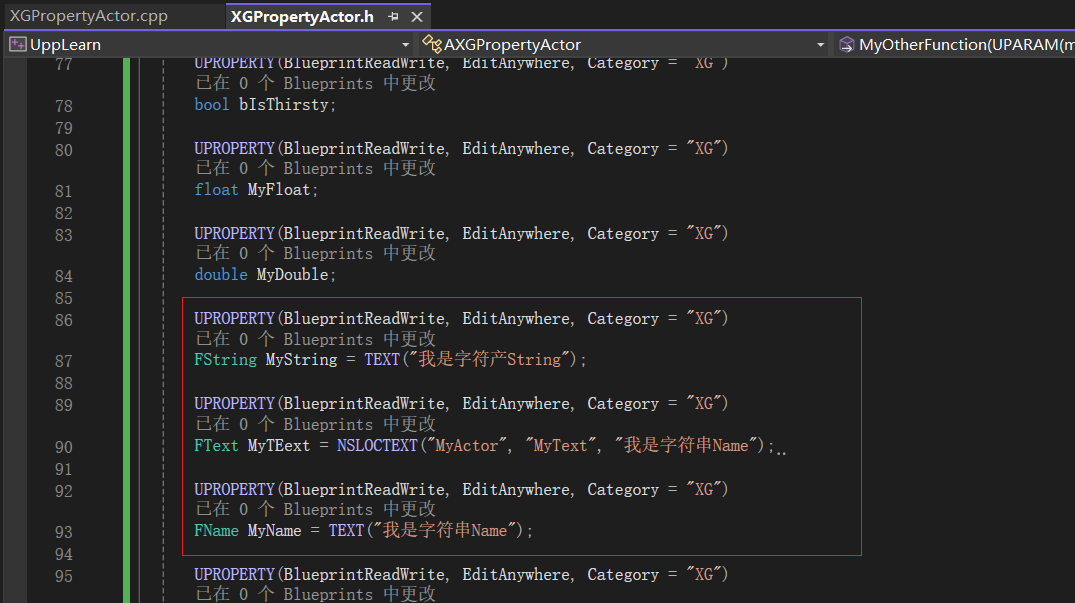The height and width of the screenshot is (603, 1075).
Task: Click line number 90
Action: coord(64,447)
